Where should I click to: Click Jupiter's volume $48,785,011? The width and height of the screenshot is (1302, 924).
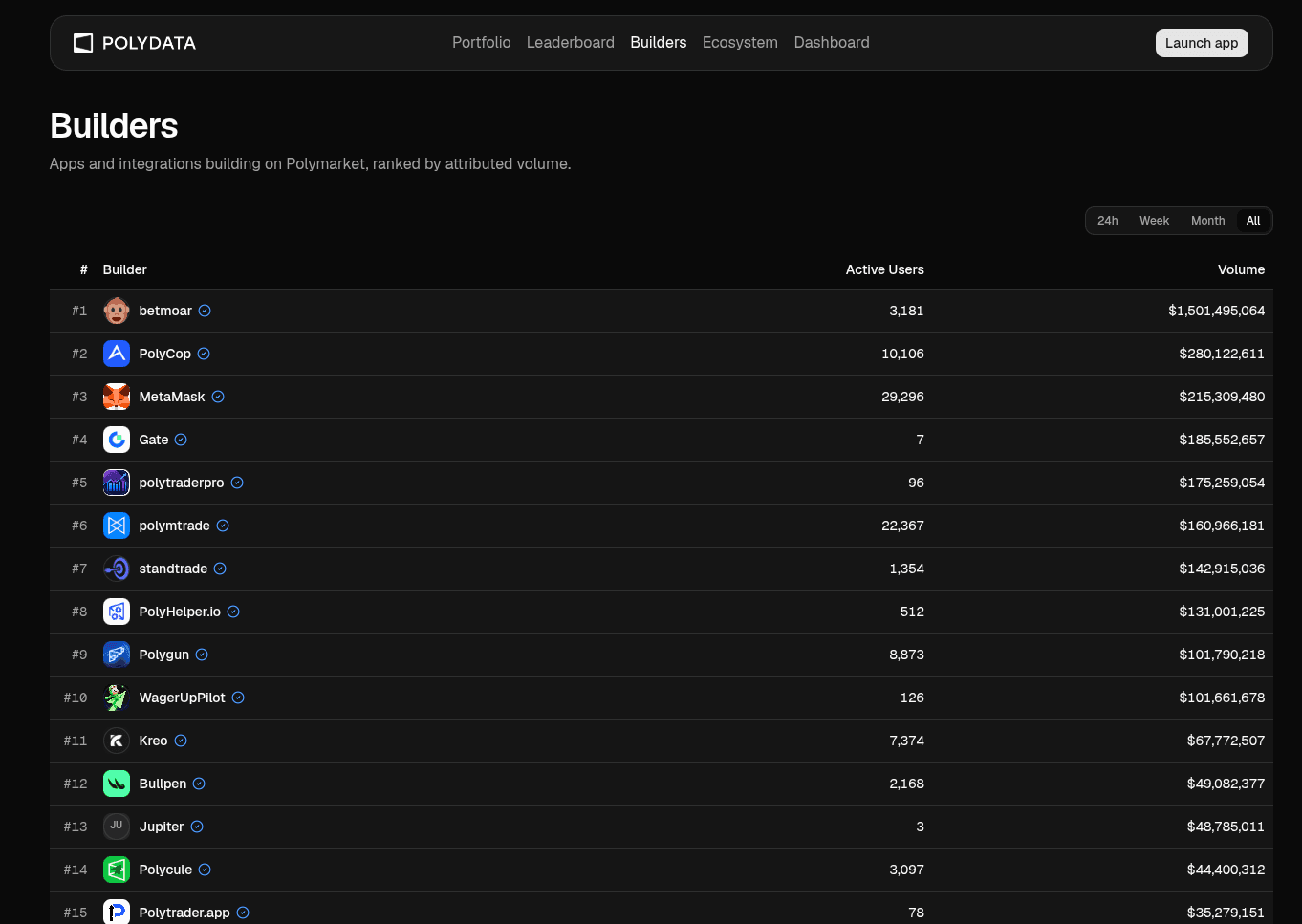tap(1226, 827)
